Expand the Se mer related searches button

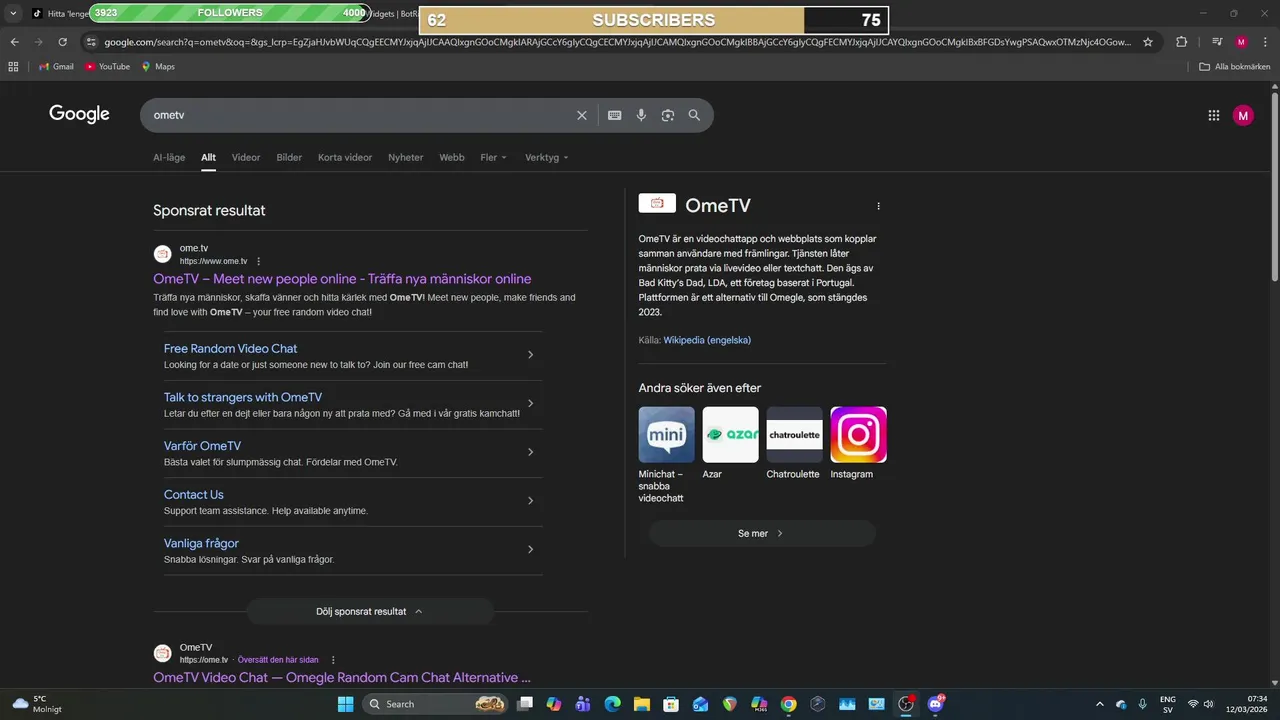[x=762, y=533]
